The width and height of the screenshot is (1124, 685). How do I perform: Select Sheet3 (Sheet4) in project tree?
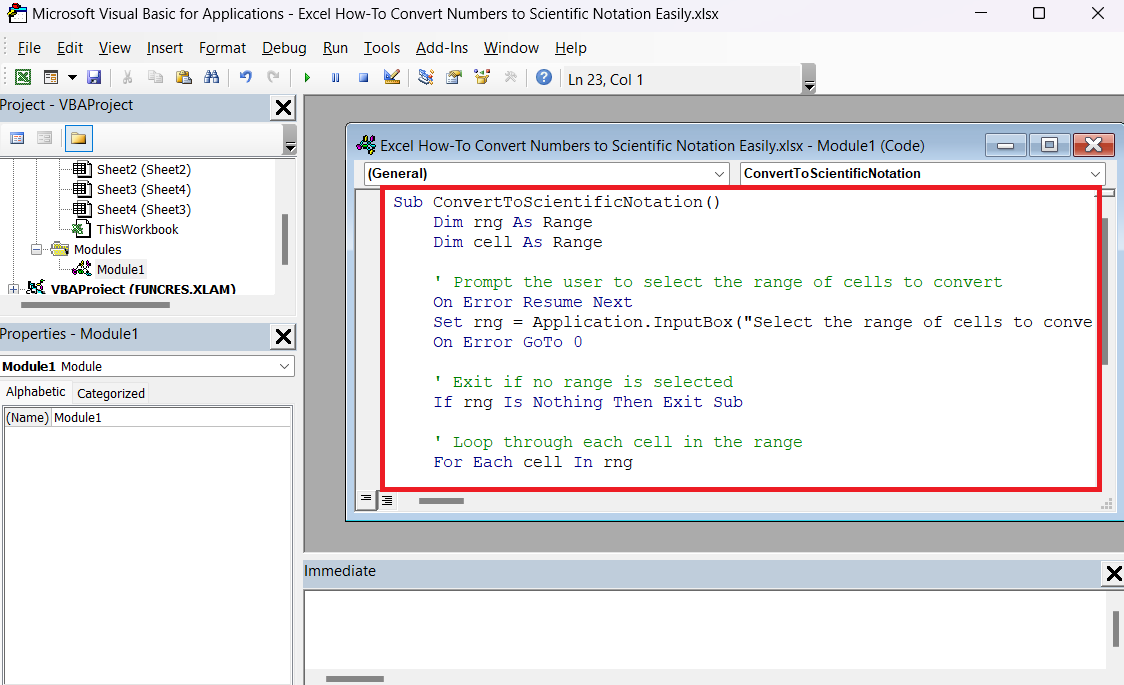coord(143,190)
